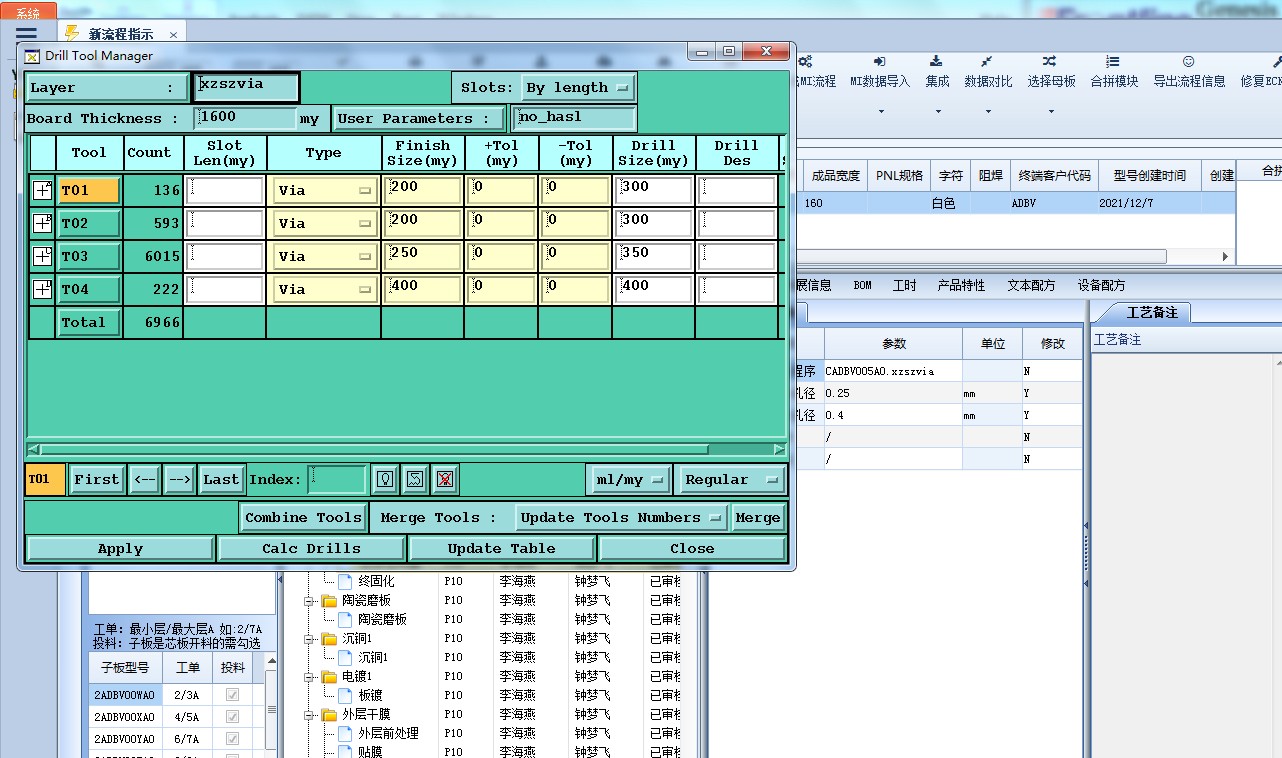1282x758 pixels.
Task: Switch to the 工艺备注 tab
Action: [x=1152, y=312]
